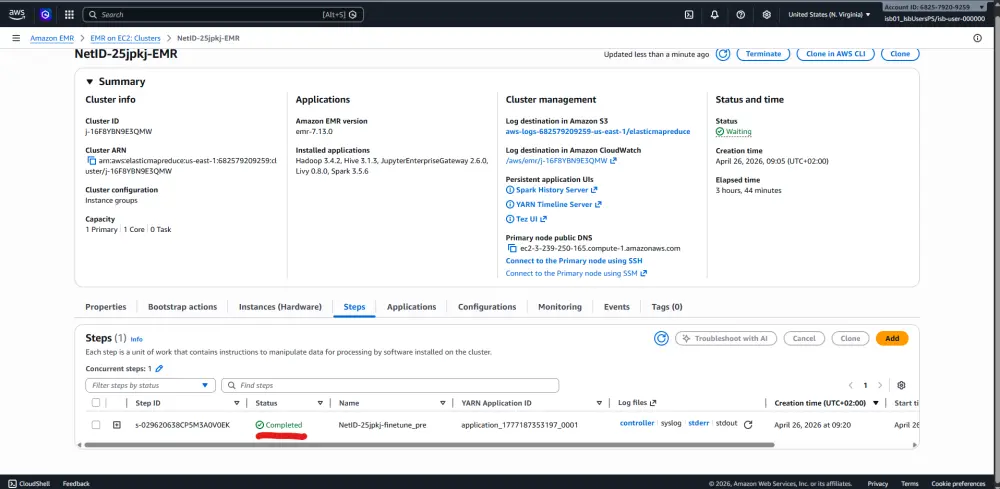1000x489 pixels.
Task: Open the notifications bell
Action: point(714,15)
